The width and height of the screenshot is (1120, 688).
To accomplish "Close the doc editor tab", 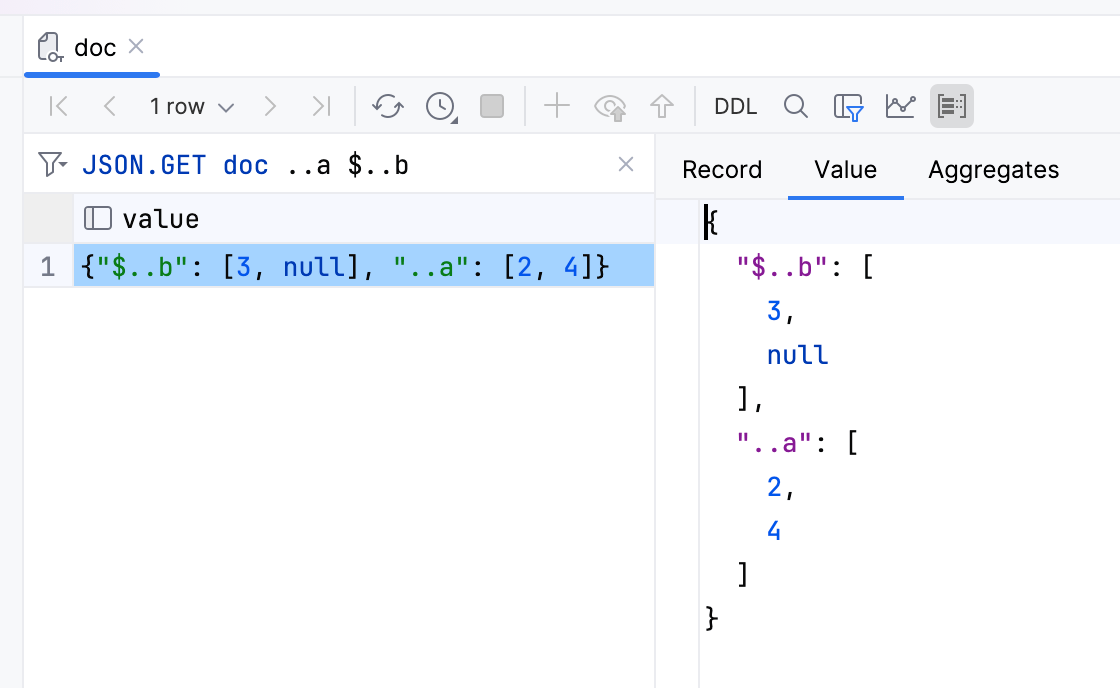I will tap(137, 46).
